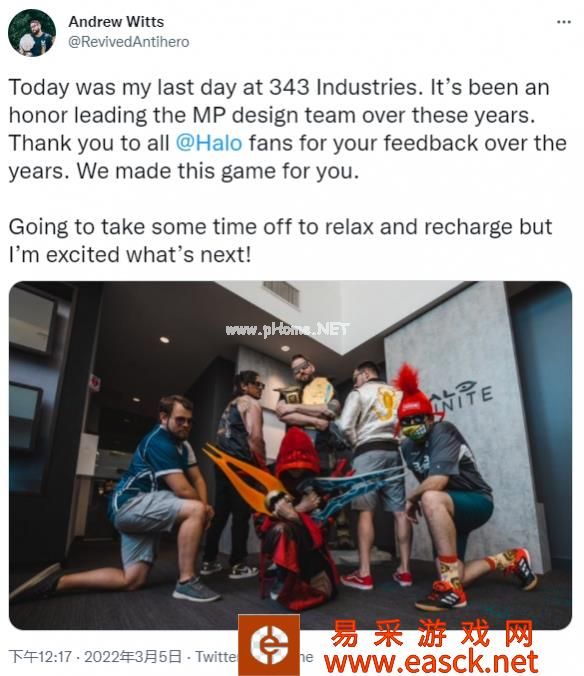This screenshot has width=584, height=676.
Task: Click the orange square logo watermark
Action: click(x=269, y=645)
